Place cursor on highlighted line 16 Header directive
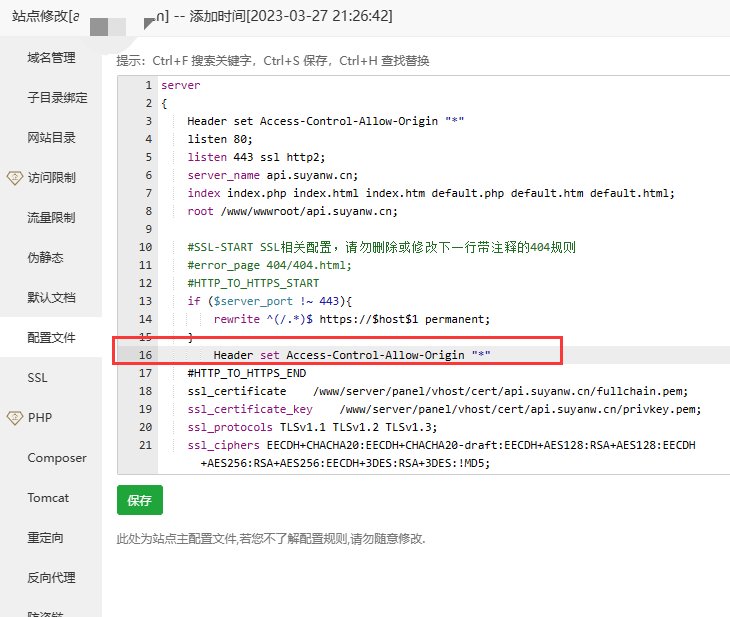This screenshot has height=617, width=730. (351, 355)
